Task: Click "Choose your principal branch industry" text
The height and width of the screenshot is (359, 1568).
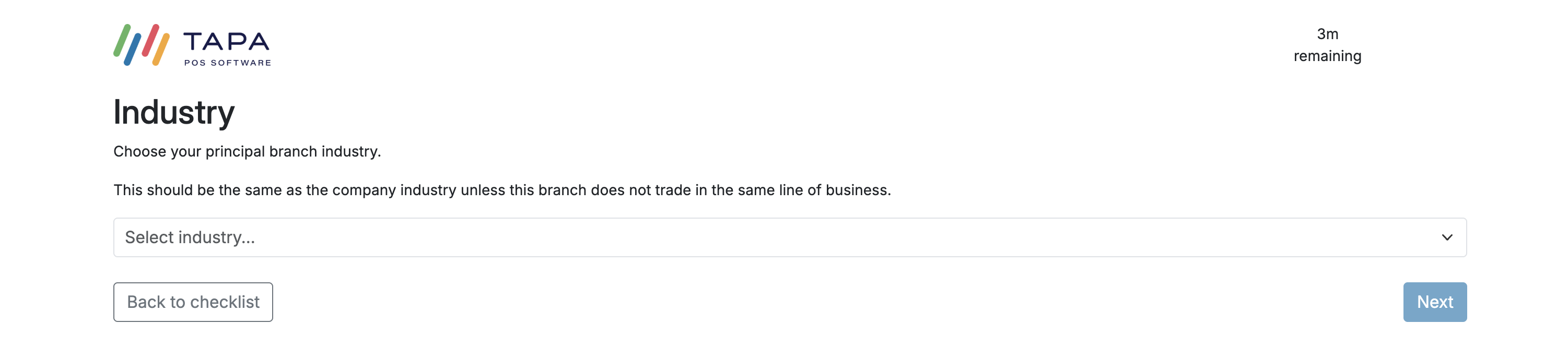Action: 247,151
